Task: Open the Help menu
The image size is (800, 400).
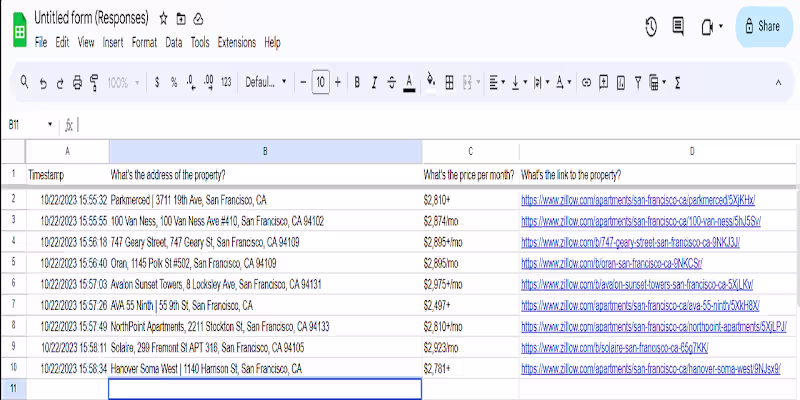Action: (272, 43)
